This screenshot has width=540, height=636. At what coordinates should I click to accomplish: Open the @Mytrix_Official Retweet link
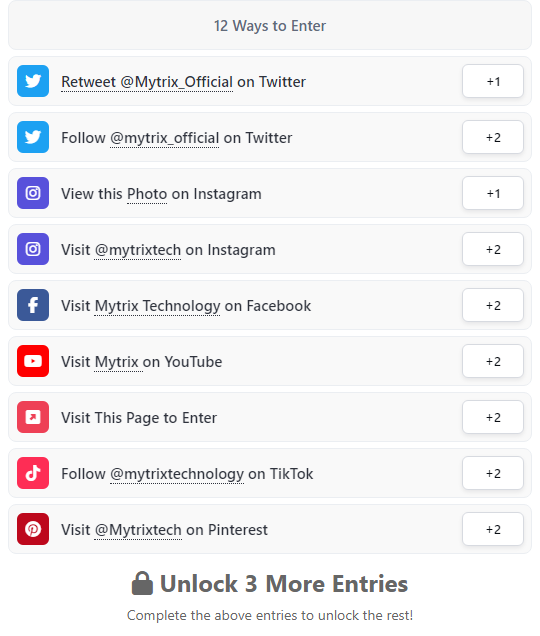147,82
